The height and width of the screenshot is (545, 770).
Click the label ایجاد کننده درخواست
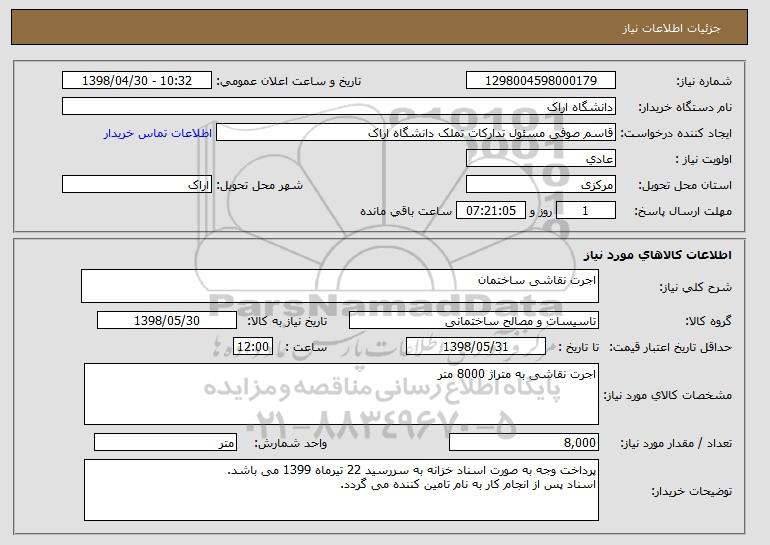point(676,134)
